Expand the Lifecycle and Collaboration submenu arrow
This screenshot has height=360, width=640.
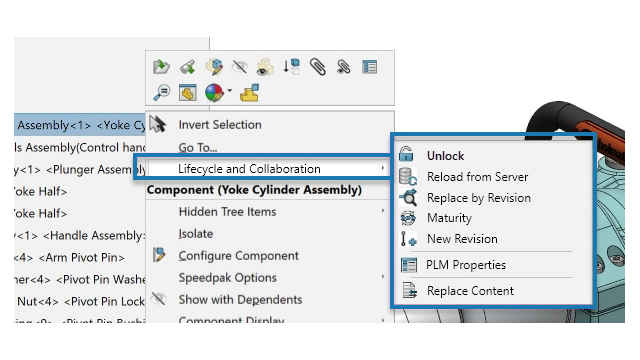(x=382, y=168)
